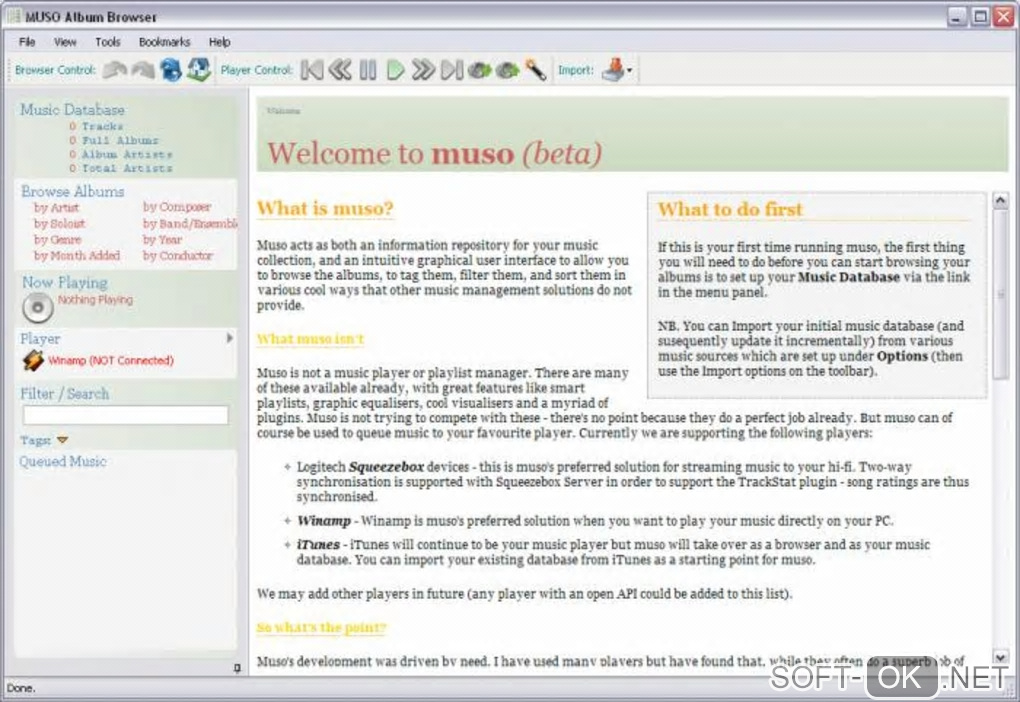Viewport: 1020px width, 702px height.
Task: Open the Tools menu
Action: 107,42
